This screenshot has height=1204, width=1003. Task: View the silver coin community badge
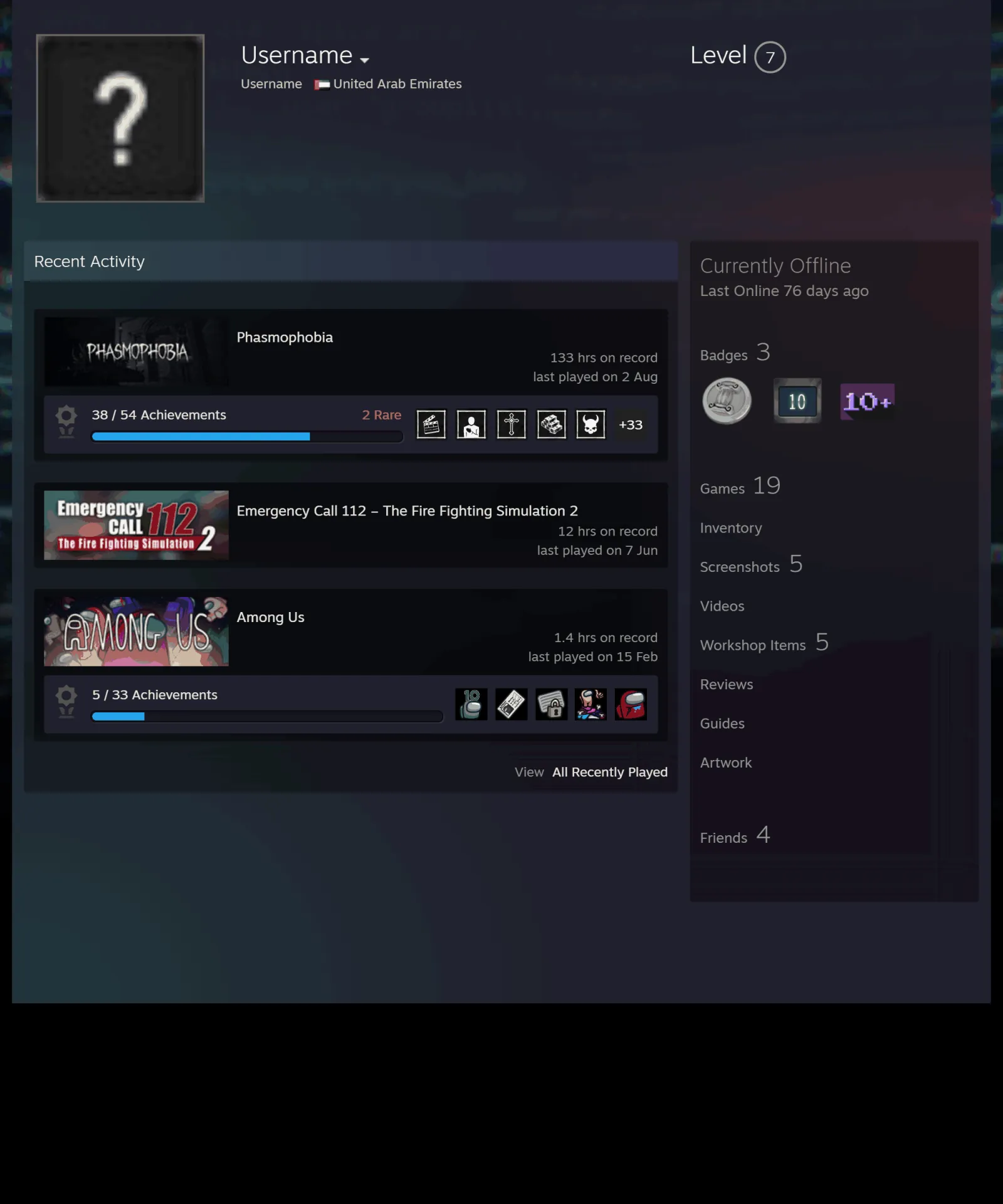click(x=727, y=401)
